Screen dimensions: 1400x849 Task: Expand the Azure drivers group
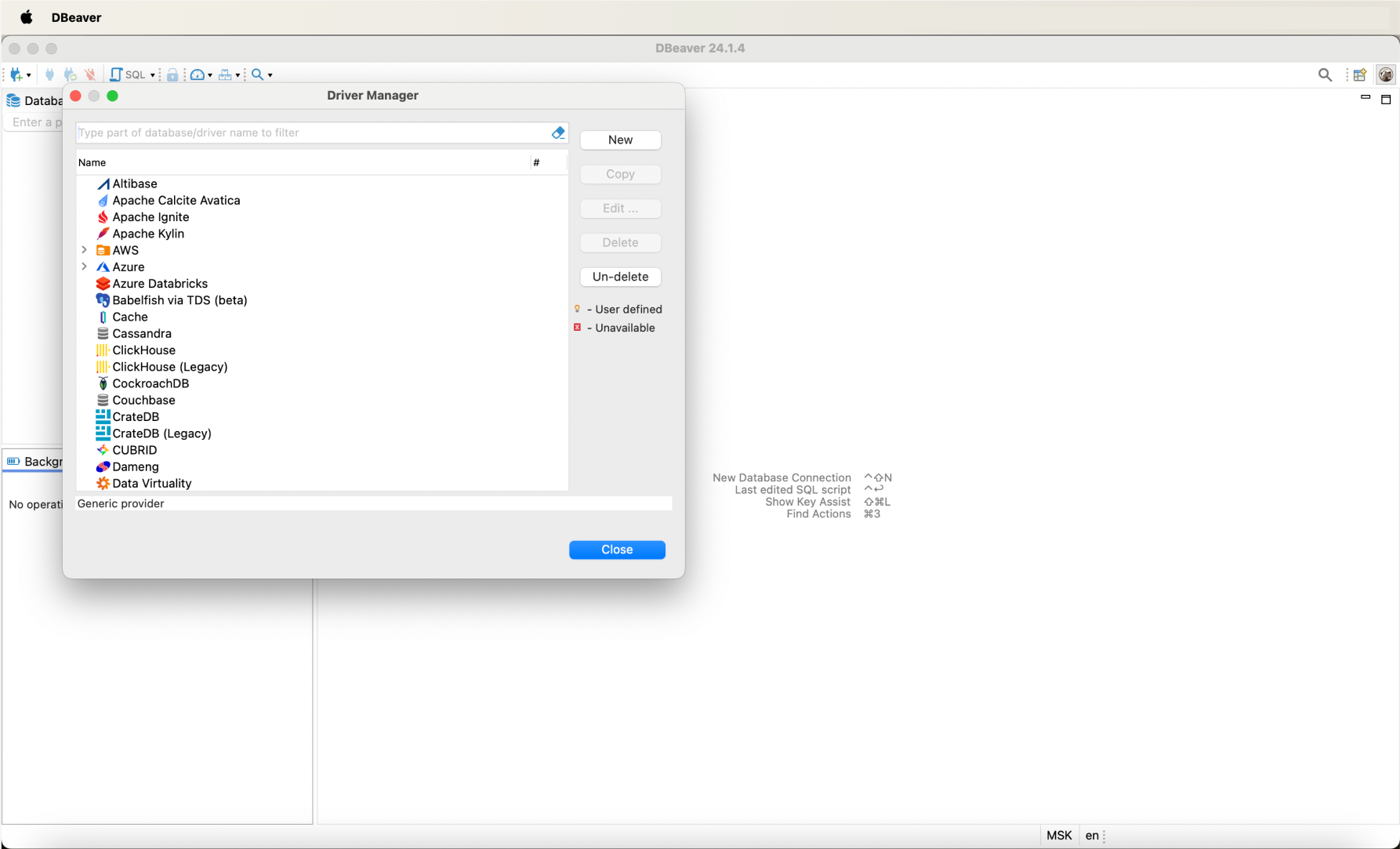(85, 267)
